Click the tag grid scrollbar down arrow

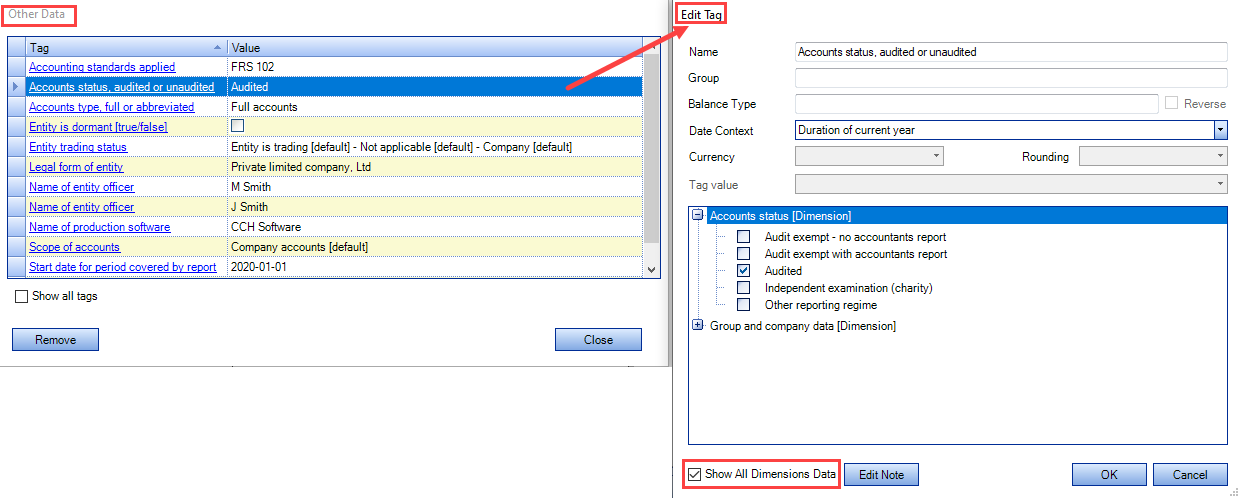tap(651, 269)
